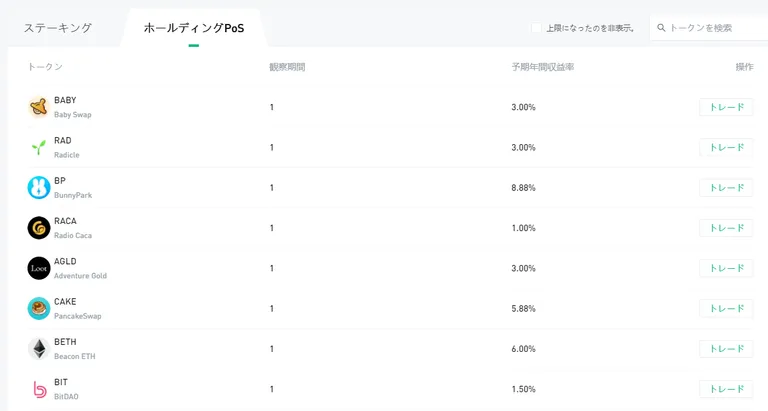Focus the token search input field
Image resolution: width=768 pixels, height=411 pixels.
tap(709, 28)
